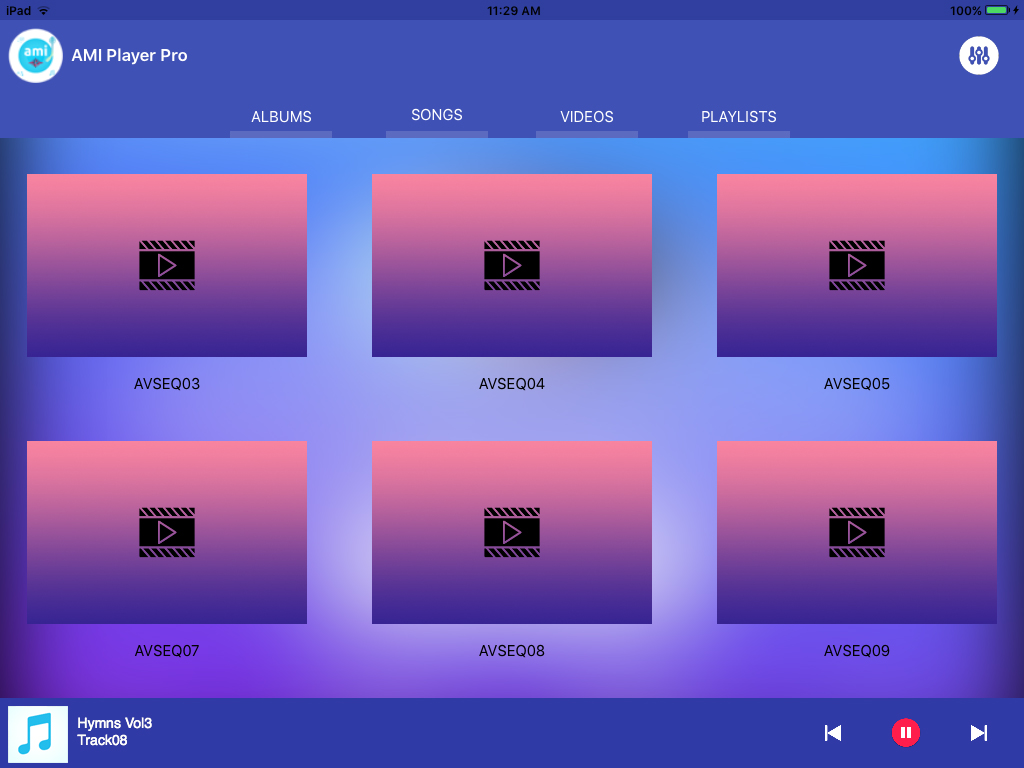Pause the currently playing track
The image size is (1024, 768).
coord(906,733)
